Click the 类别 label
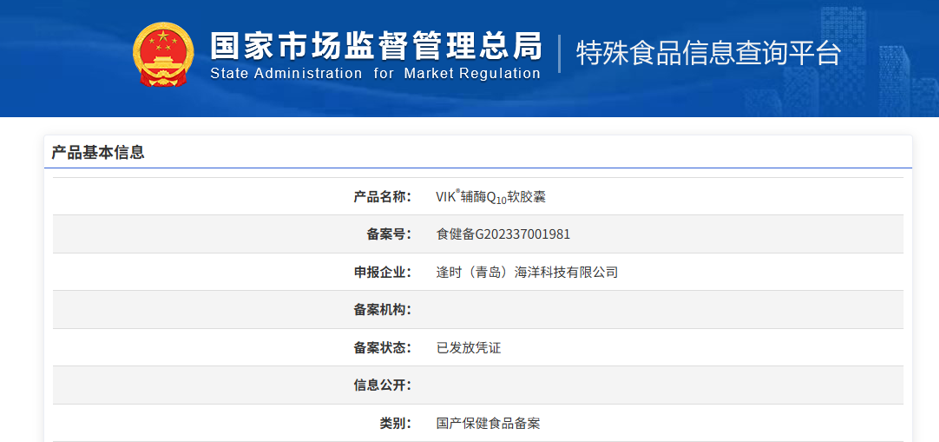Image resolution: width=939 pixels, height=442 pixels. pos(396,423)
